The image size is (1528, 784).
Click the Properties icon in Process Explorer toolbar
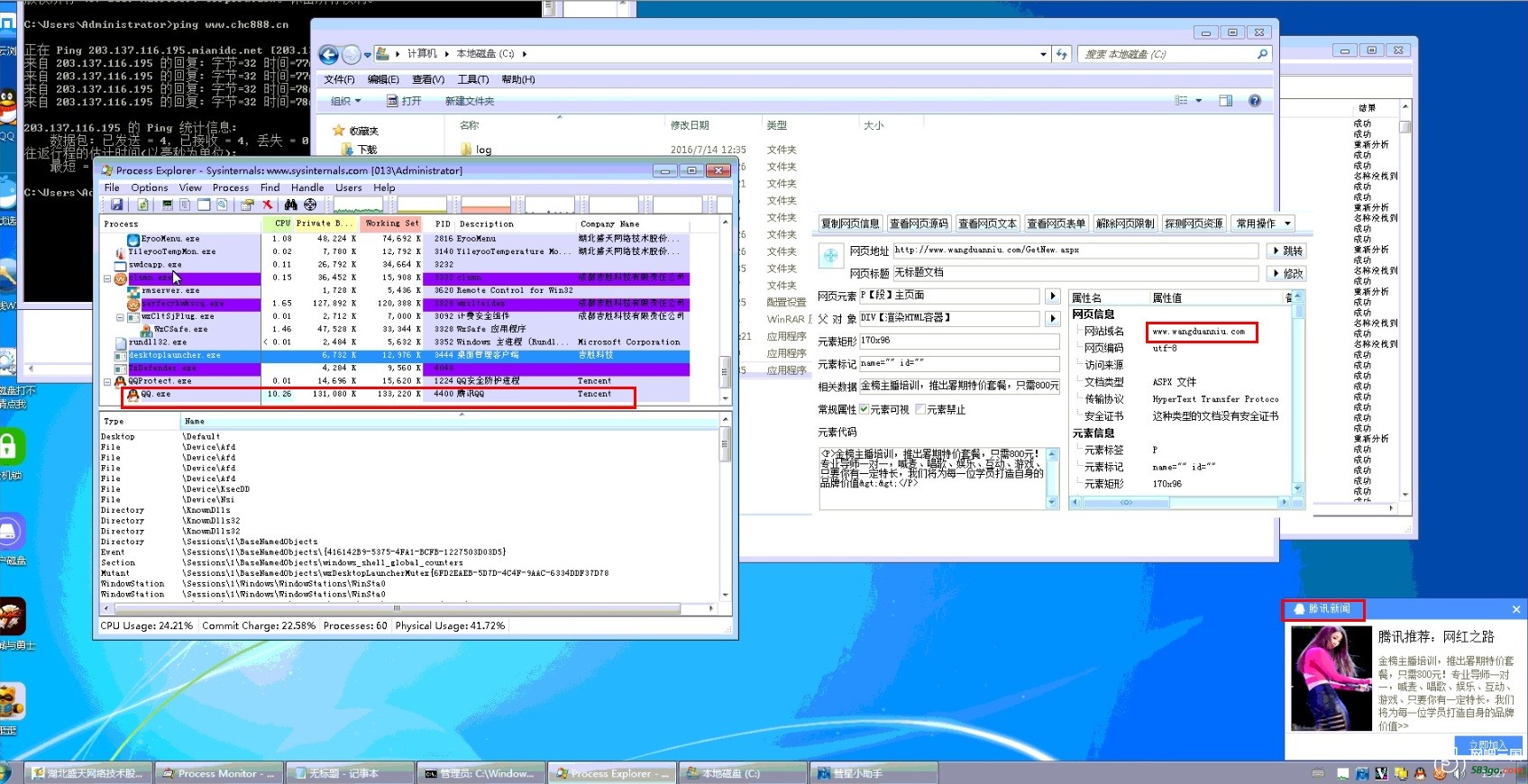246,205
